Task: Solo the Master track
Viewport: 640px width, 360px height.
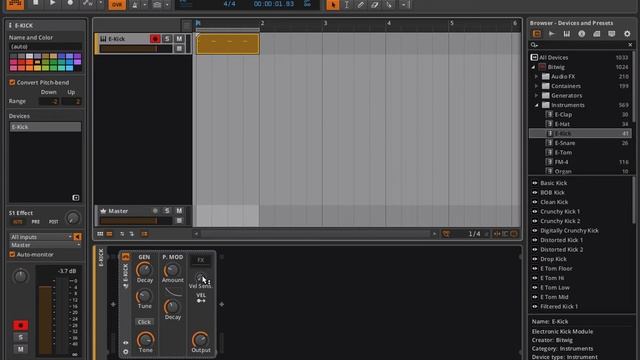Action: [167, 211]
